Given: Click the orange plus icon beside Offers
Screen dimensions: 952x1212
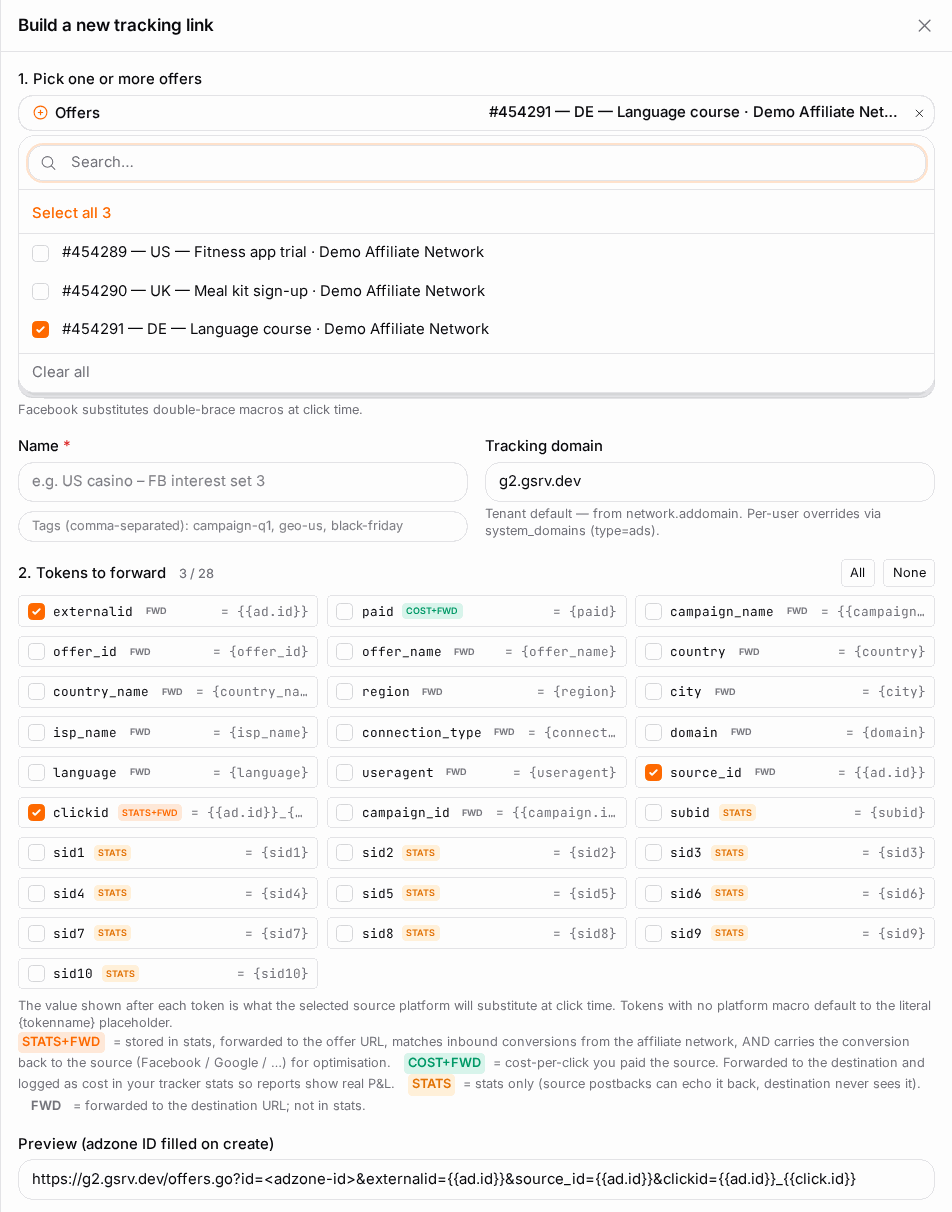Looking at the screenshot, I should point(40,113).
